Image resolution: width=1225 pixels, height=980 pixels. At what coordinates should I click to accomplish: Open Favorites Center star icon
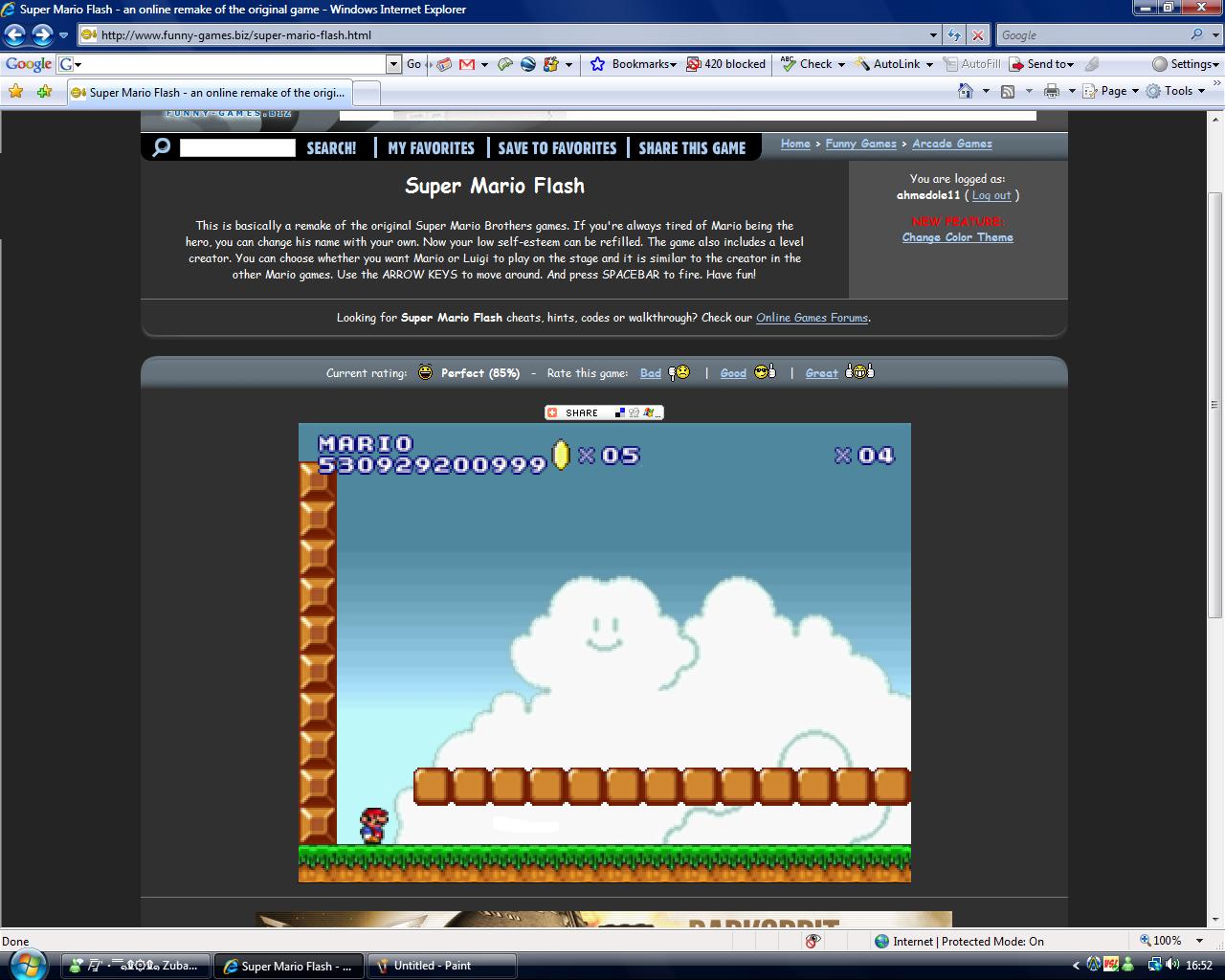coord(15,92)
